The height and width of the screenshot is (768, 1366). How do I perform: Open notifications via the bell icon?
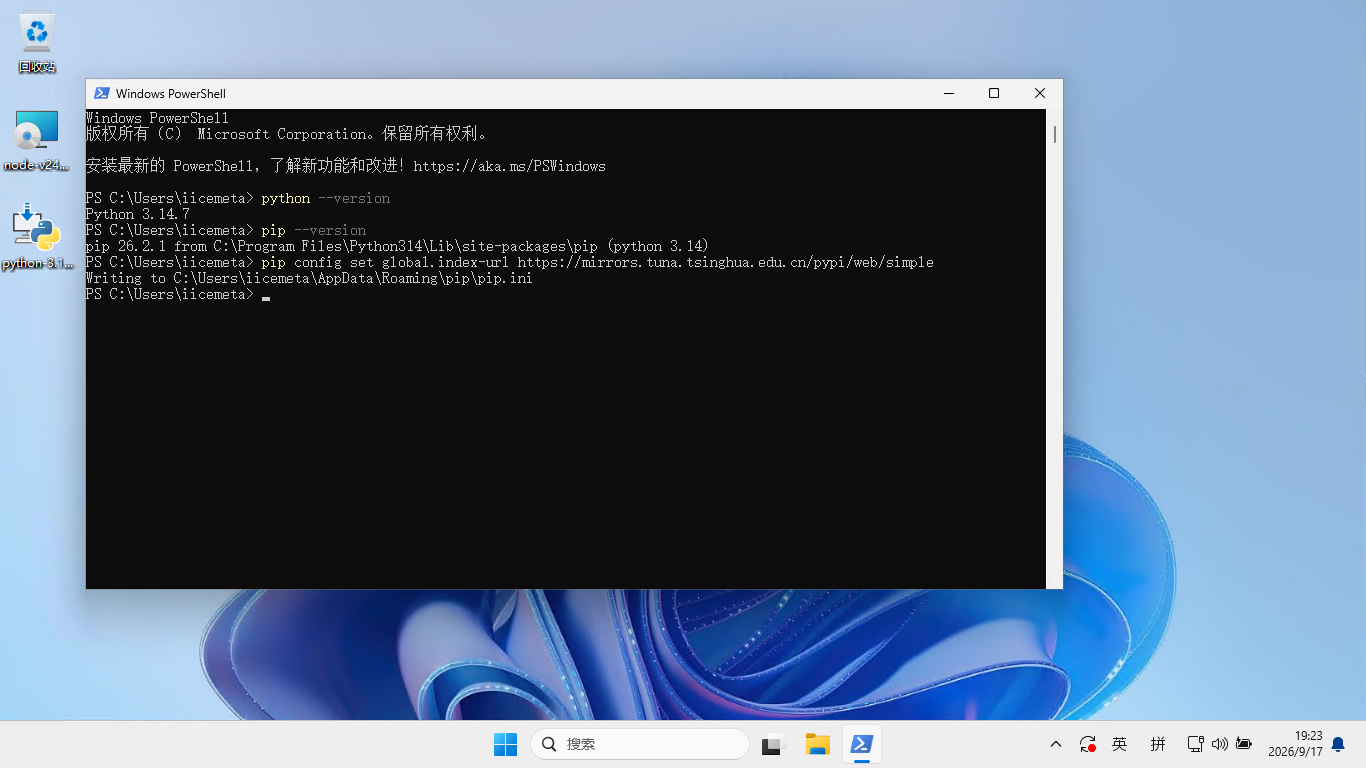coord(1338,744)
